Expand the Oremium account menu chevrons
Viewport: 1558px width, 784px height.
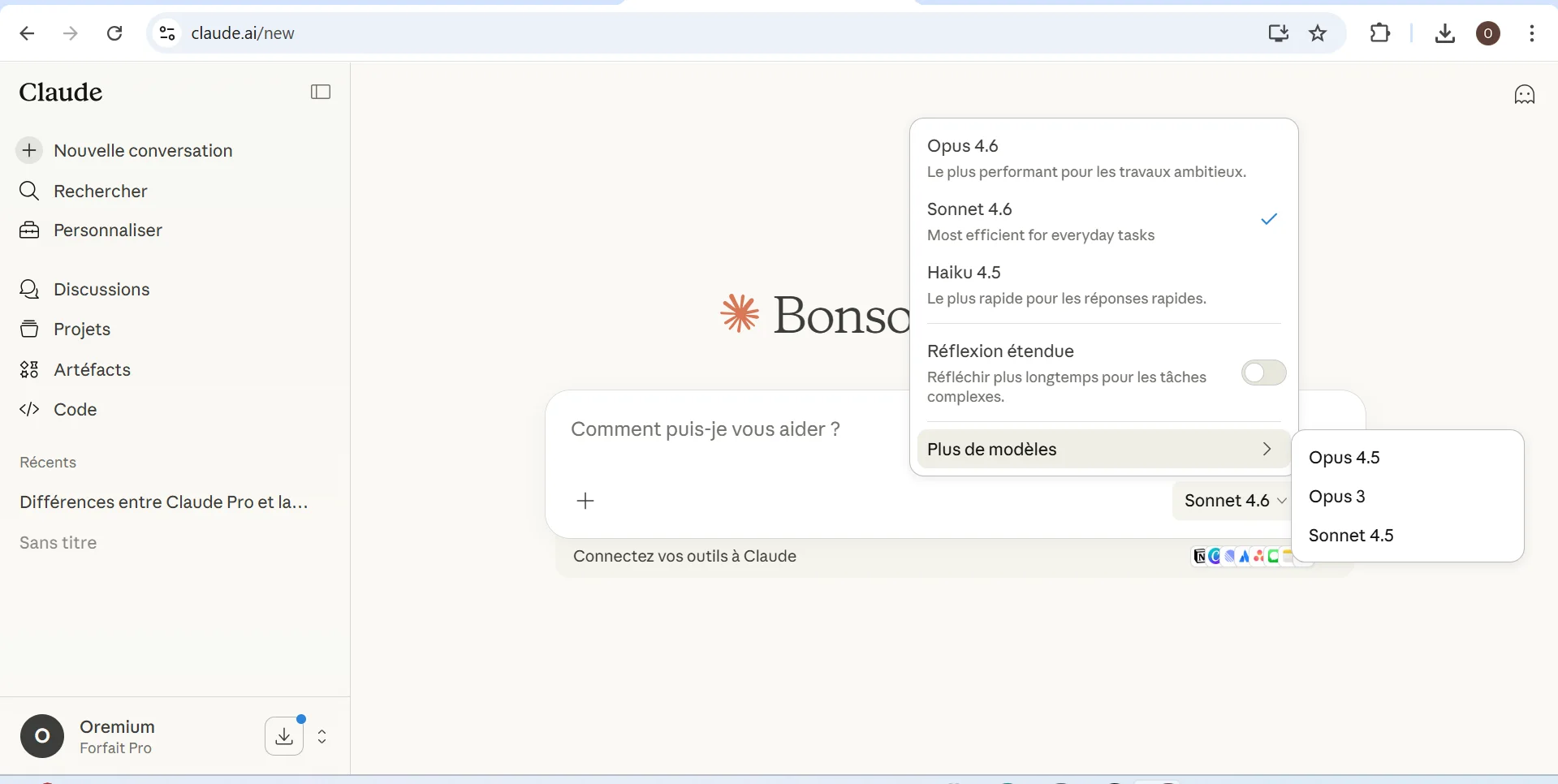(x=322, y=736)
